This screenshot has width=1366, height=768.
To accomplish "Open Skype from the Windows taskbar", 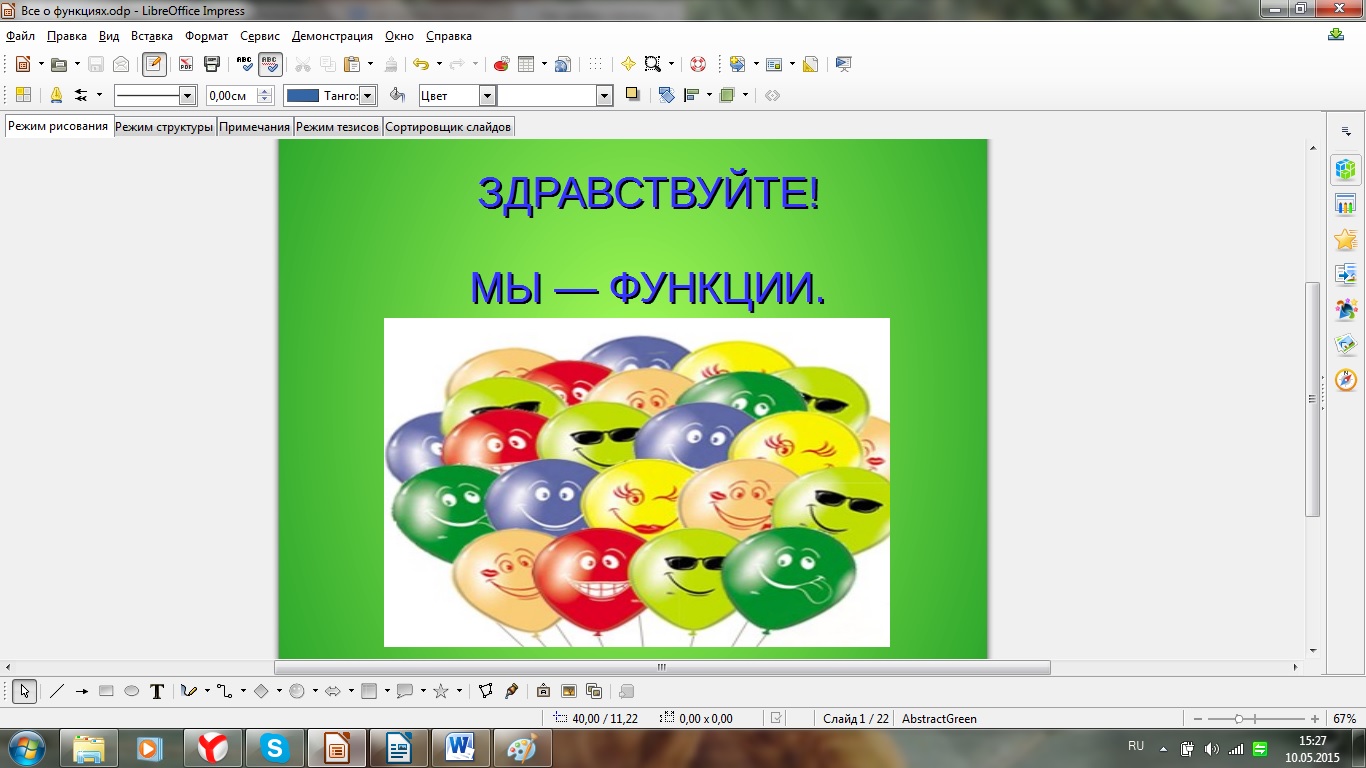I will pos(274,747).
